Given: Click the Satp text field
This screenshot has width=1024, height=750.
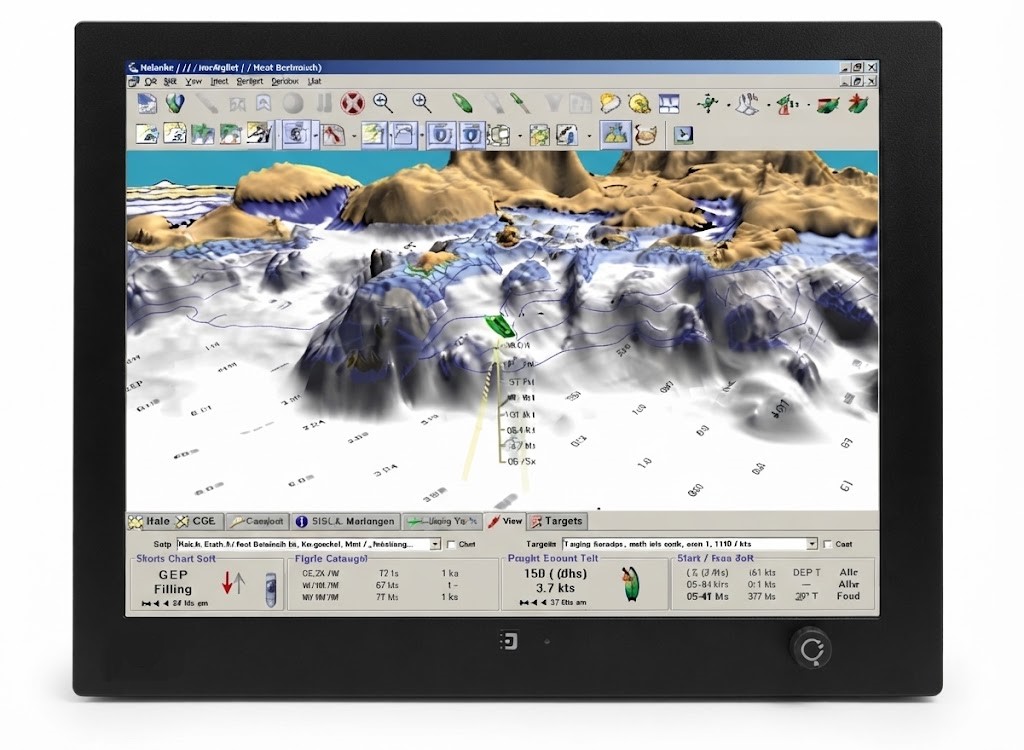Looking at the screenshot, I should [x=303, y=544].
